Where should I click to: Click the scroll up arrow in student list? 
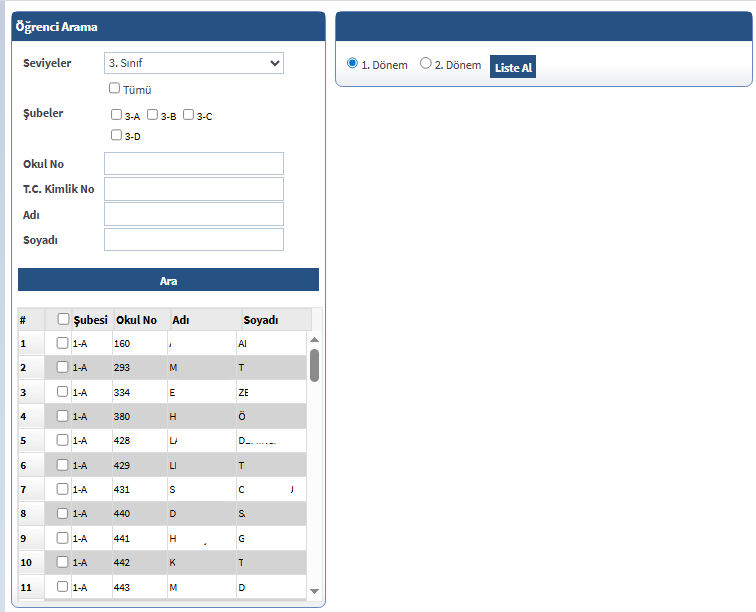click(x=314, y=339)
